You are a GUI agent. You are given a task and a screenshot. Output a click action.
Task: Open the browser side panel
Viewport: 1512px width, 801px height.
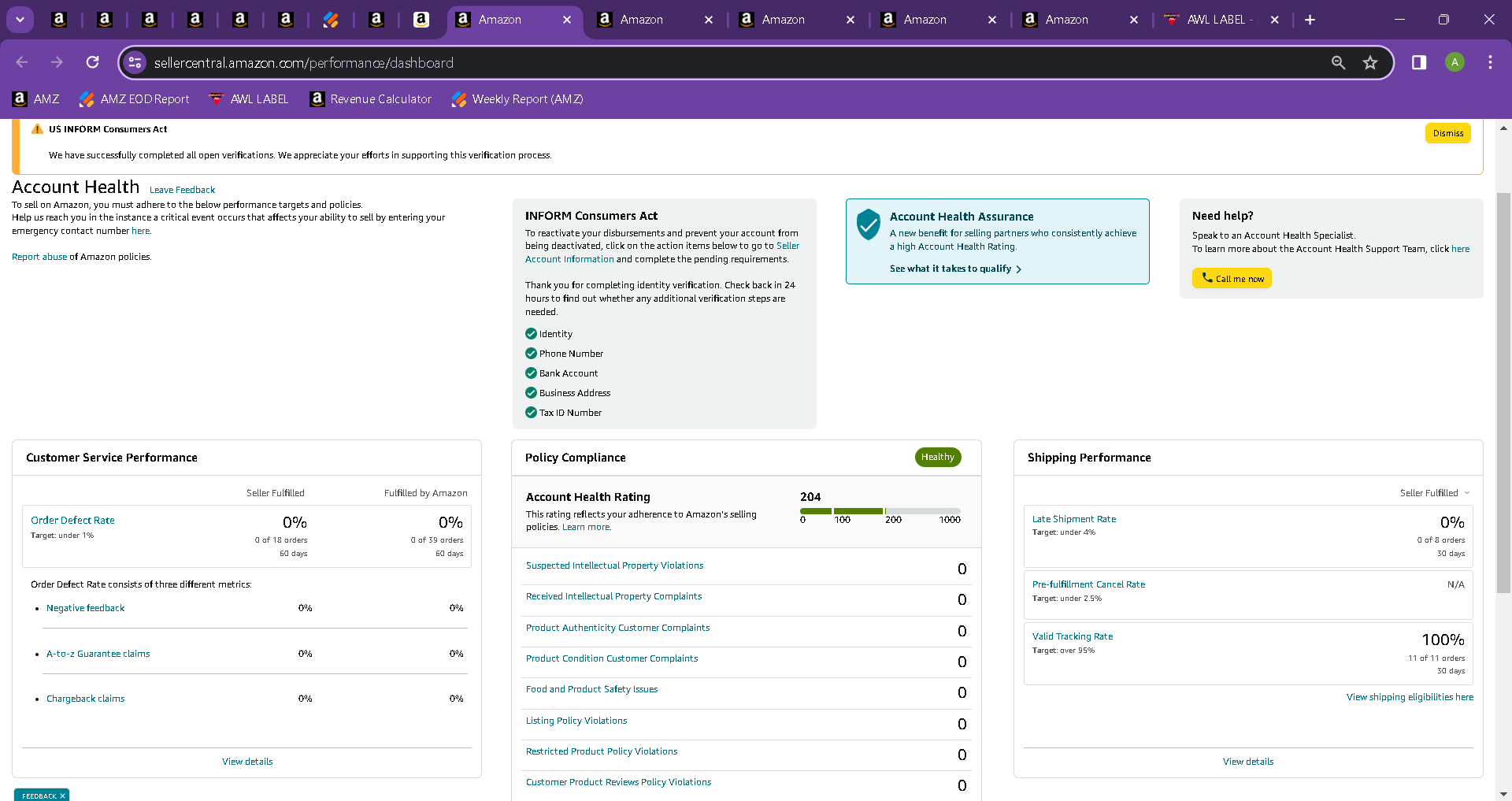point(1419,62)
